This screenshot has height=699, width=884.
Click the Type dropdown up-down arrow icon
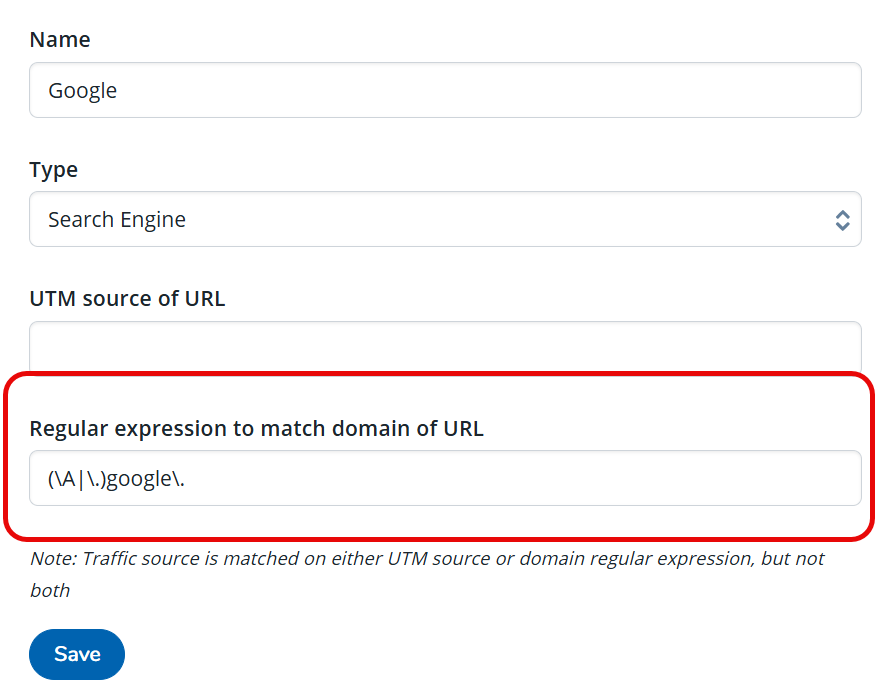click(x=842, y=220)
